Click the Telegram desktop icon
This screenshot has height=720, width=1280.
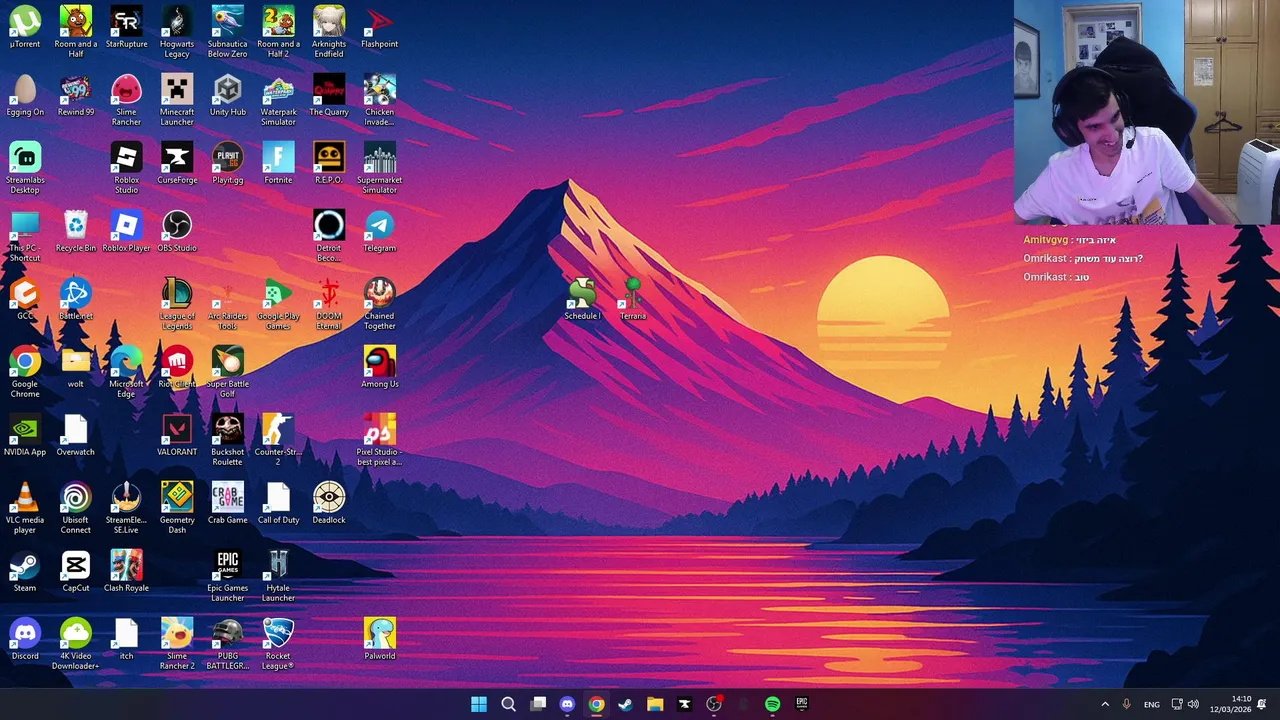[379, 232]
